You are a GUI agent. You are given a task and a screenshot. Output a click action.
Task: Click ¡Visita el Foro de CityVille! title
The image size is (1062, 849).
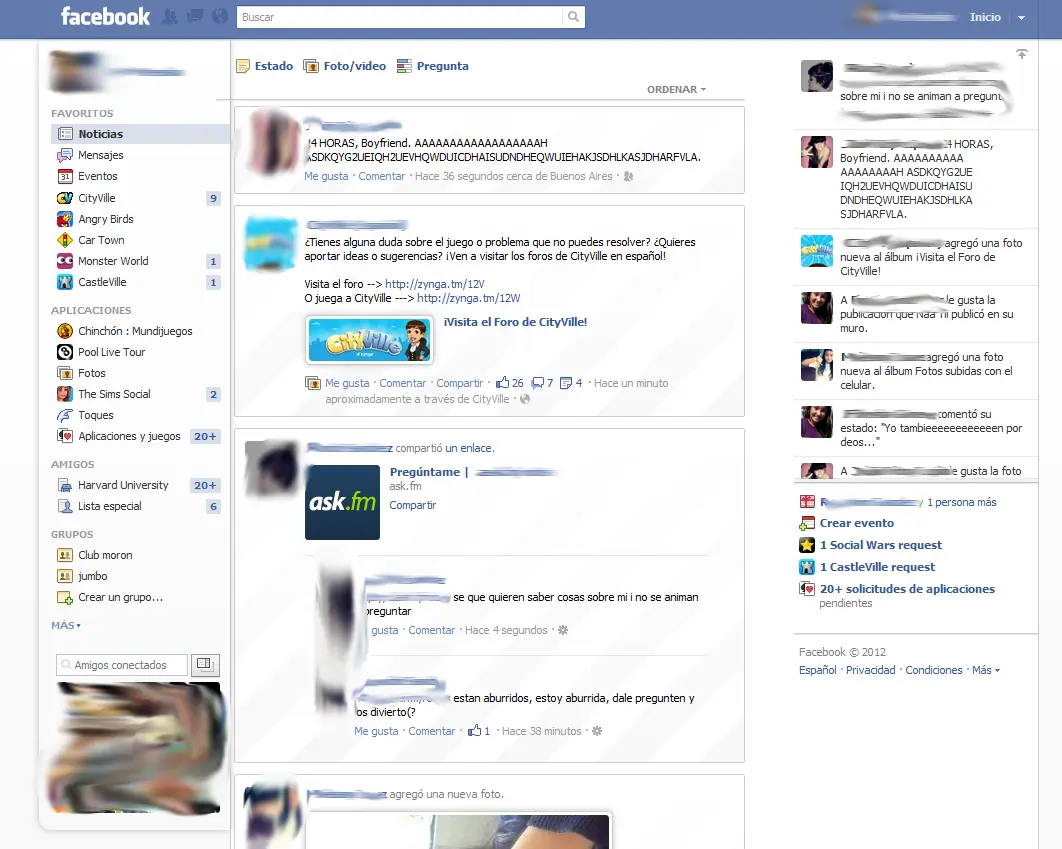tap(515, 322)
